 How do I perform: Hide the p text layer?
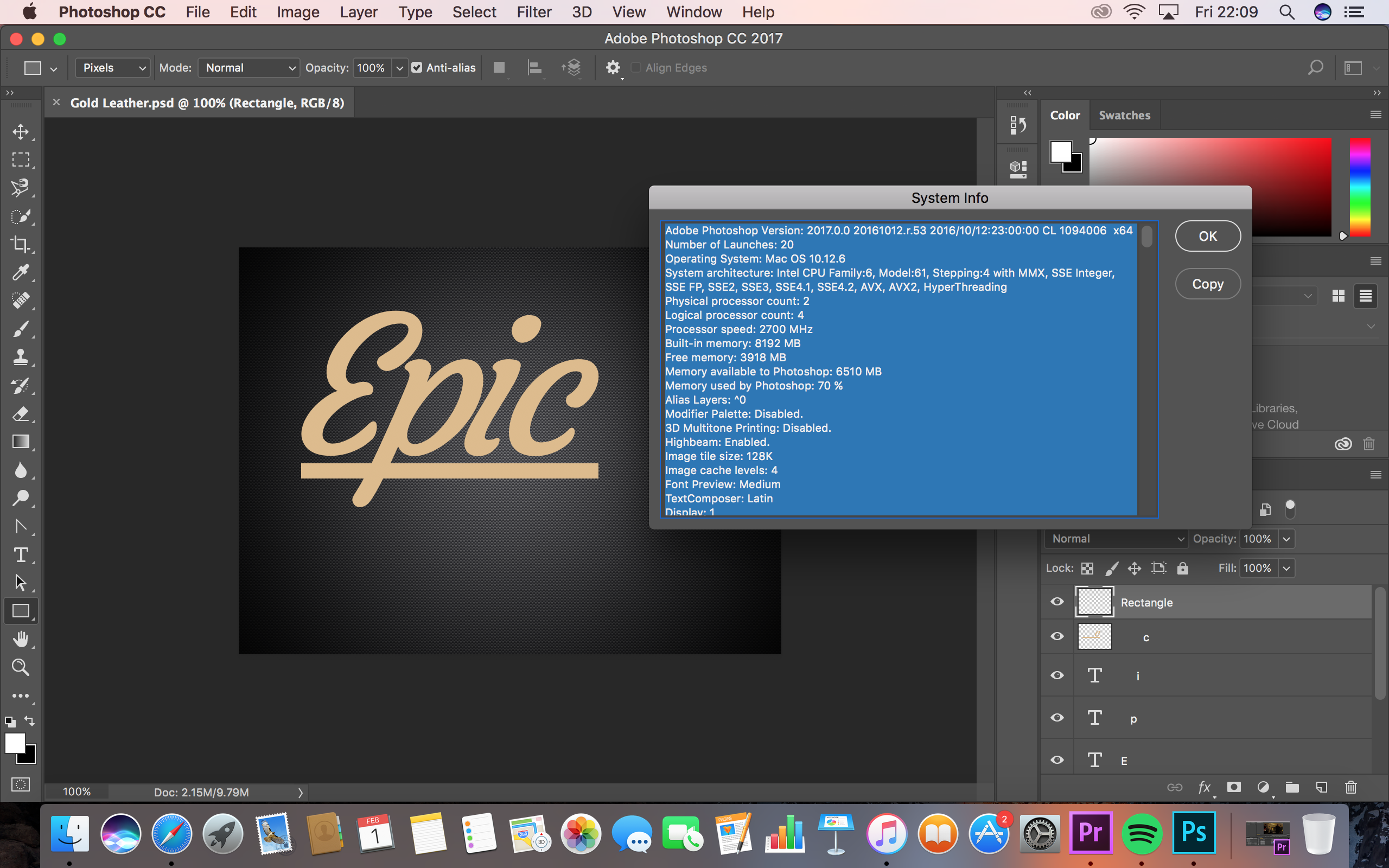(1057, 718)
